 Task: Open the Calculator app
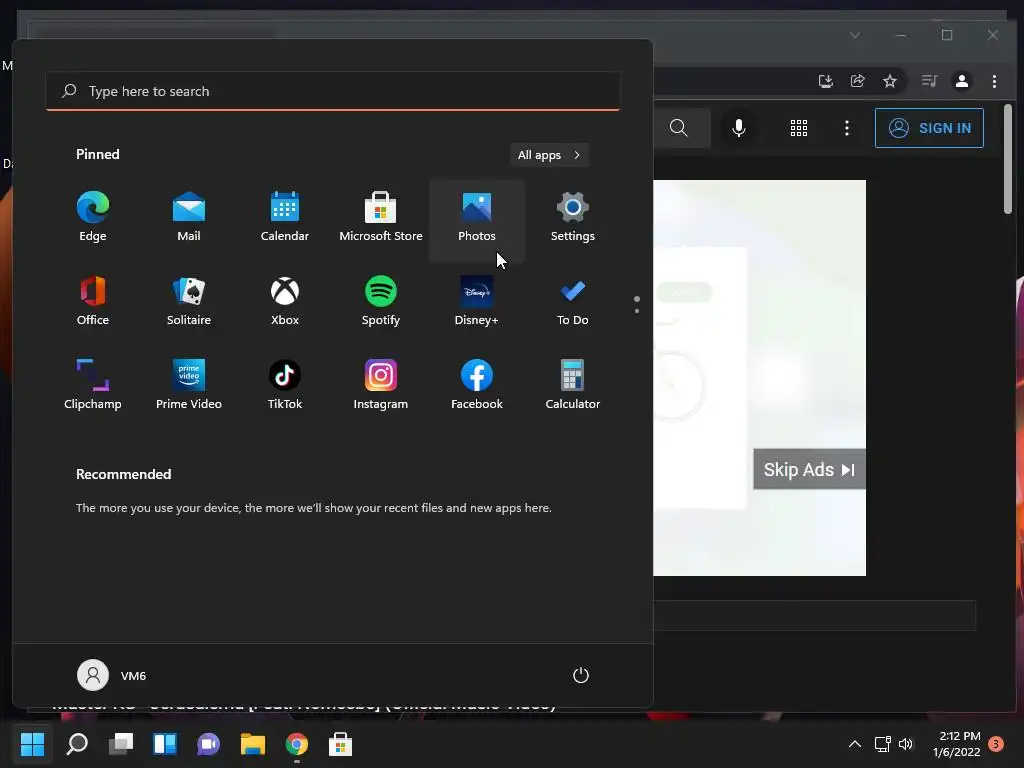pyautogui.click(x=573, y=385)
